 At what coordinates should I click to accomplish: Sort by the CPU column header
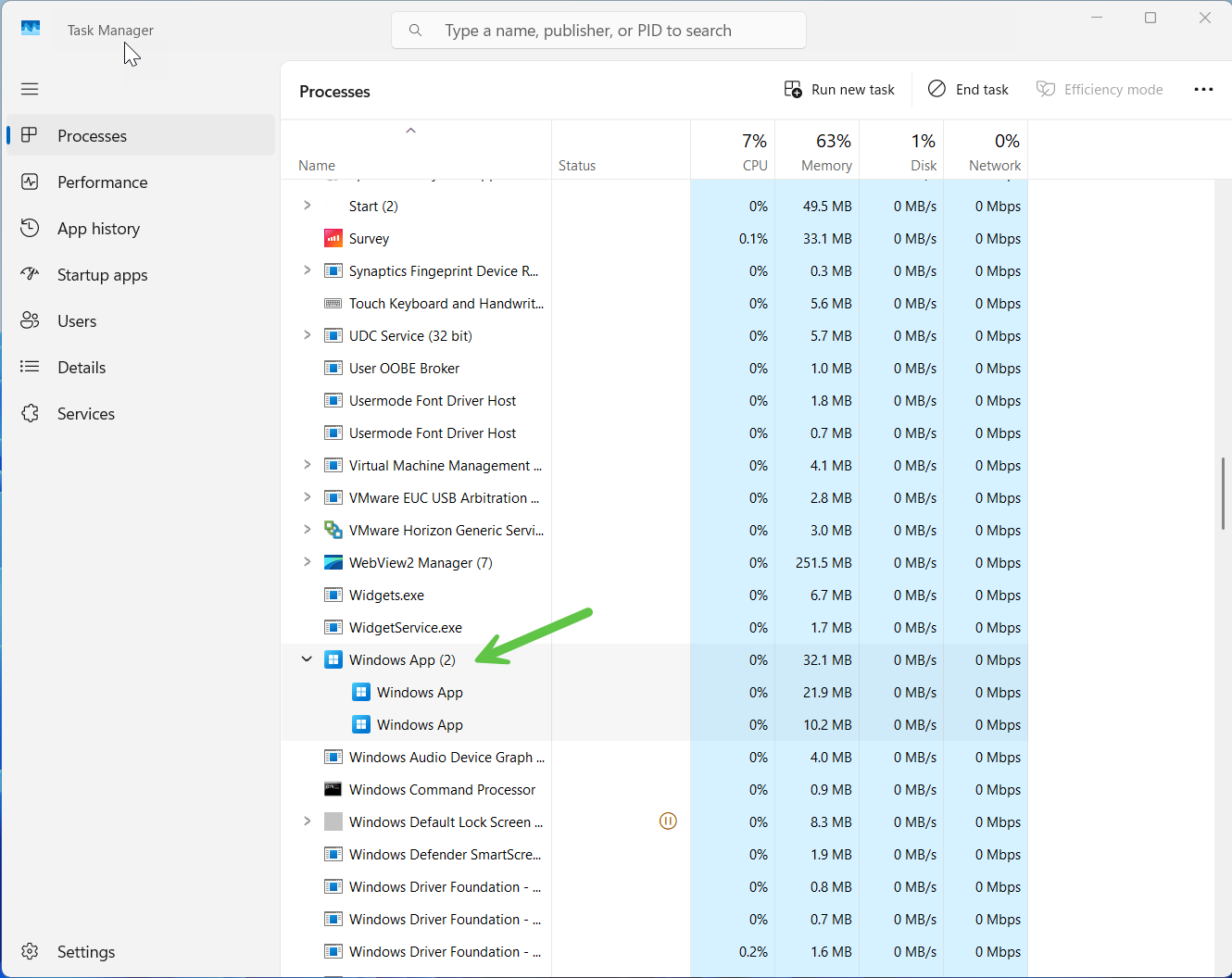pyautogui.click(x=733, y=151)
